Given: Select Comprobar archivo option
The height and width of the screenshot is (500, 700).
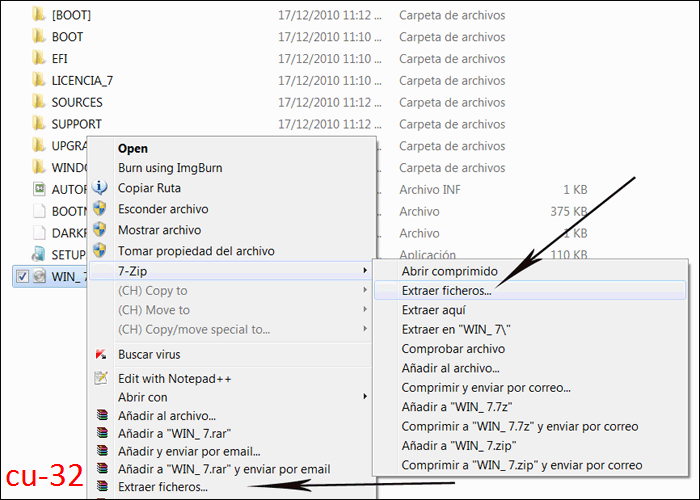Looking at the screenshot, I should [453, 349].
